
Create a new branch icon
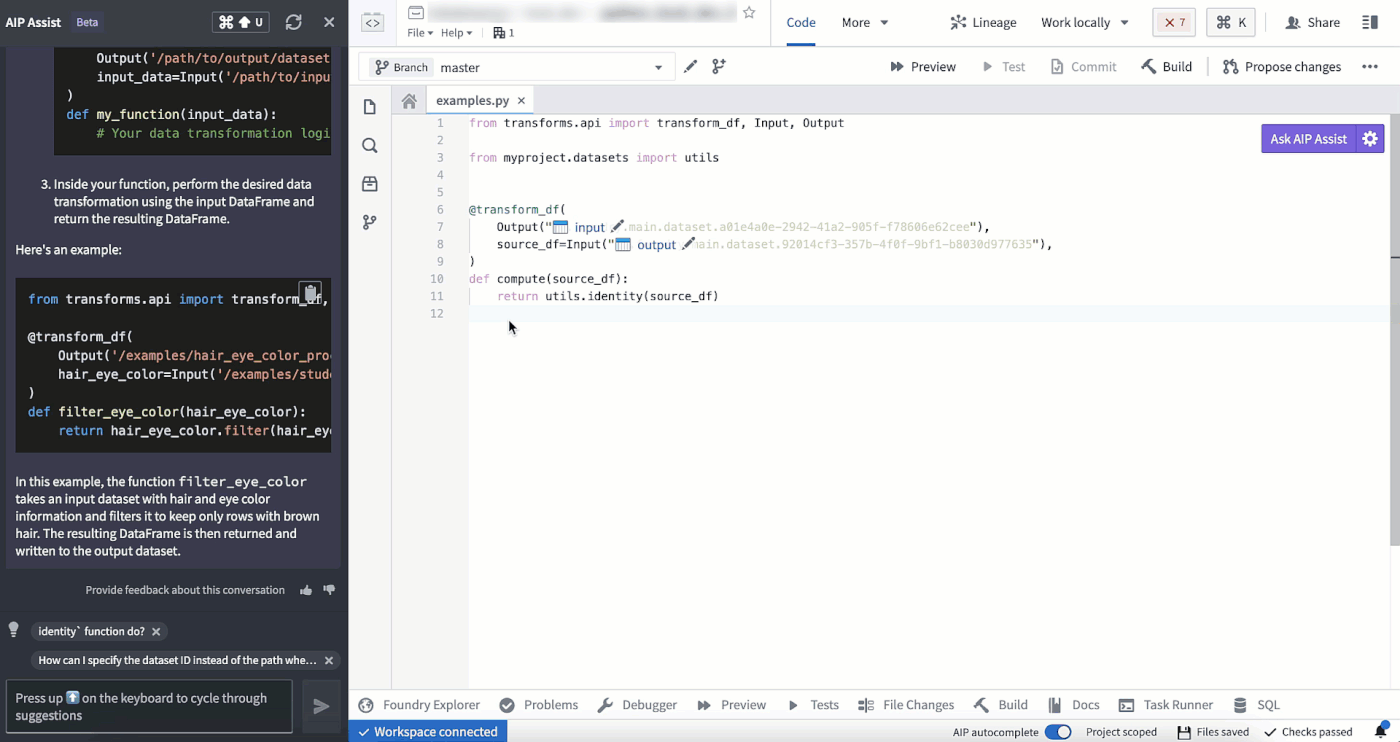click(x=719, y=67)
